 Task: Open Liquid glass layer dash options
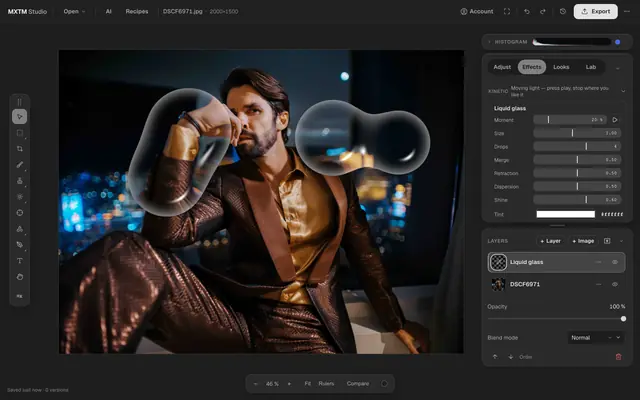[x=598, y=262]
